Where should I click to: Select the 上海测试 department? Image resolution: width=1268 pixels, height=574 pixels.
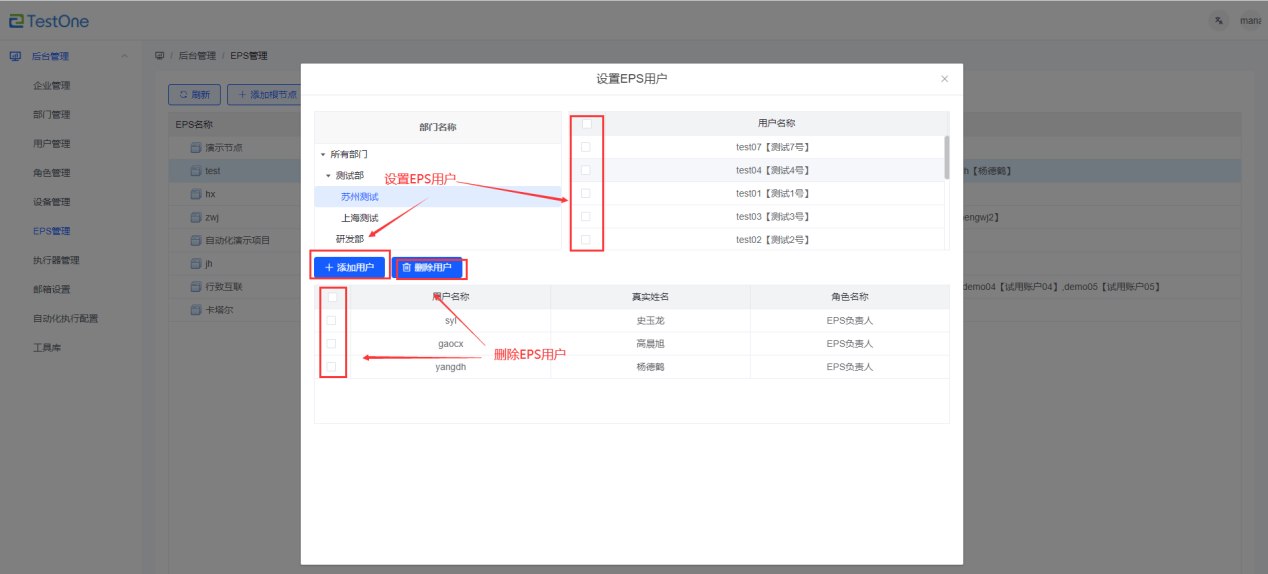tap(360, 218)
